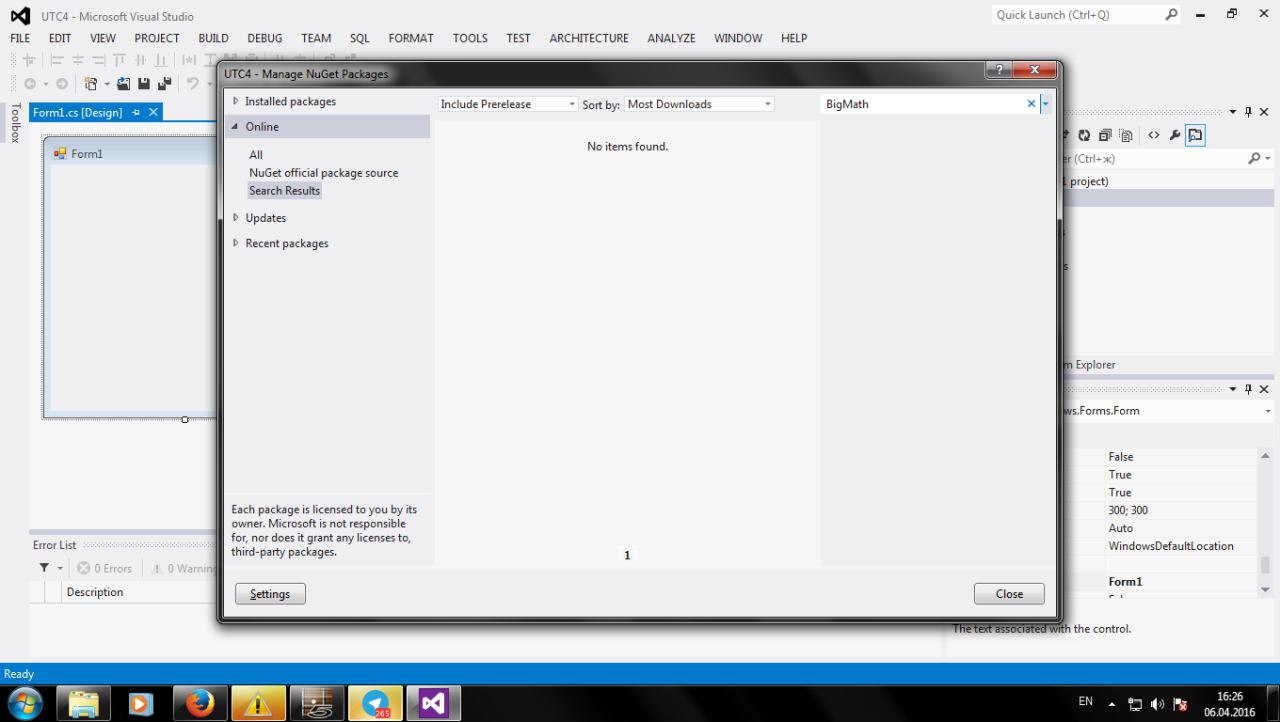1280x722 pixels.
Task: Open the TOOLS menu
Action: [x=470, y=38]
